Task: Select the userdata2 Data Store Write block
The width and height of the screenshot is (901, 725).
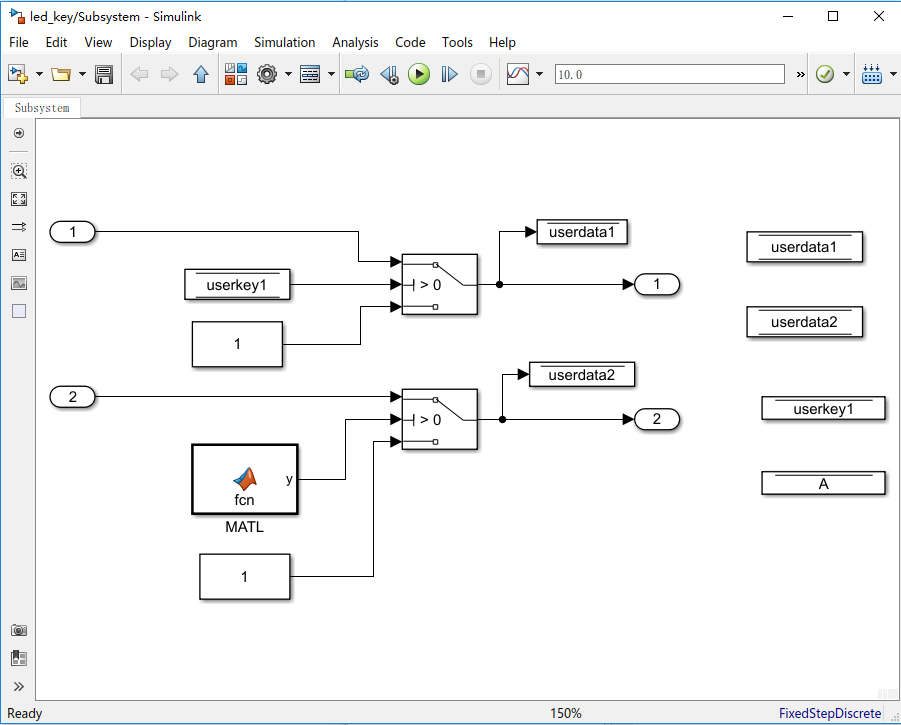Action: (582, 375)
